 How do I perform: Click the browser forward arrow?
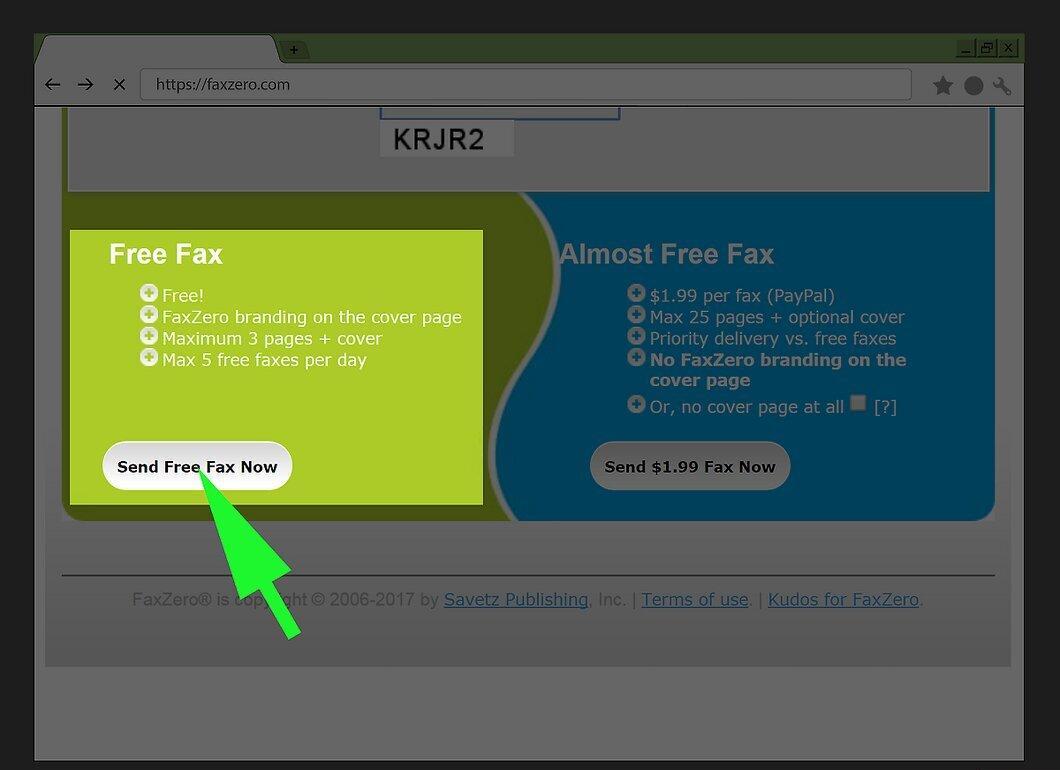pyautogui.click(x=85, y=85)
